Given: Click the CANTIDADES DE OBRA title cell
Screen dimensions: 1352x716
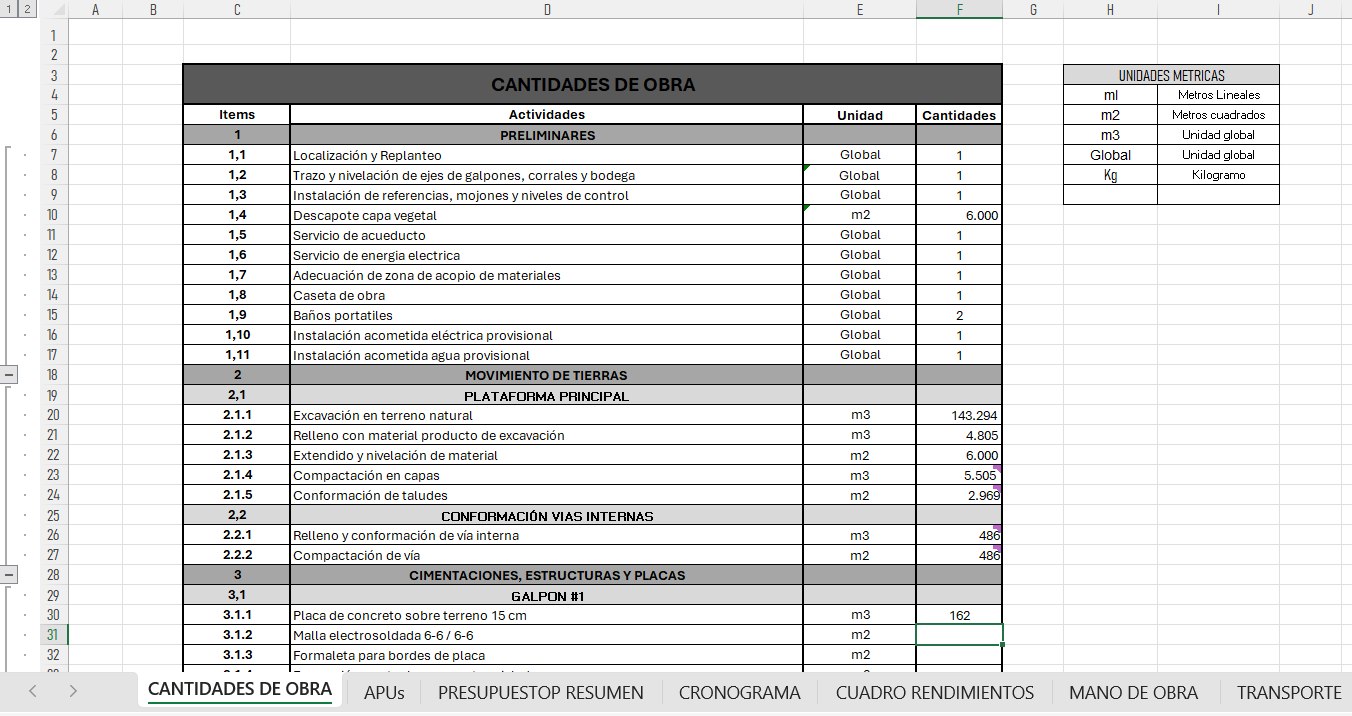Looking at the screenshot, I should click(592, 85).
